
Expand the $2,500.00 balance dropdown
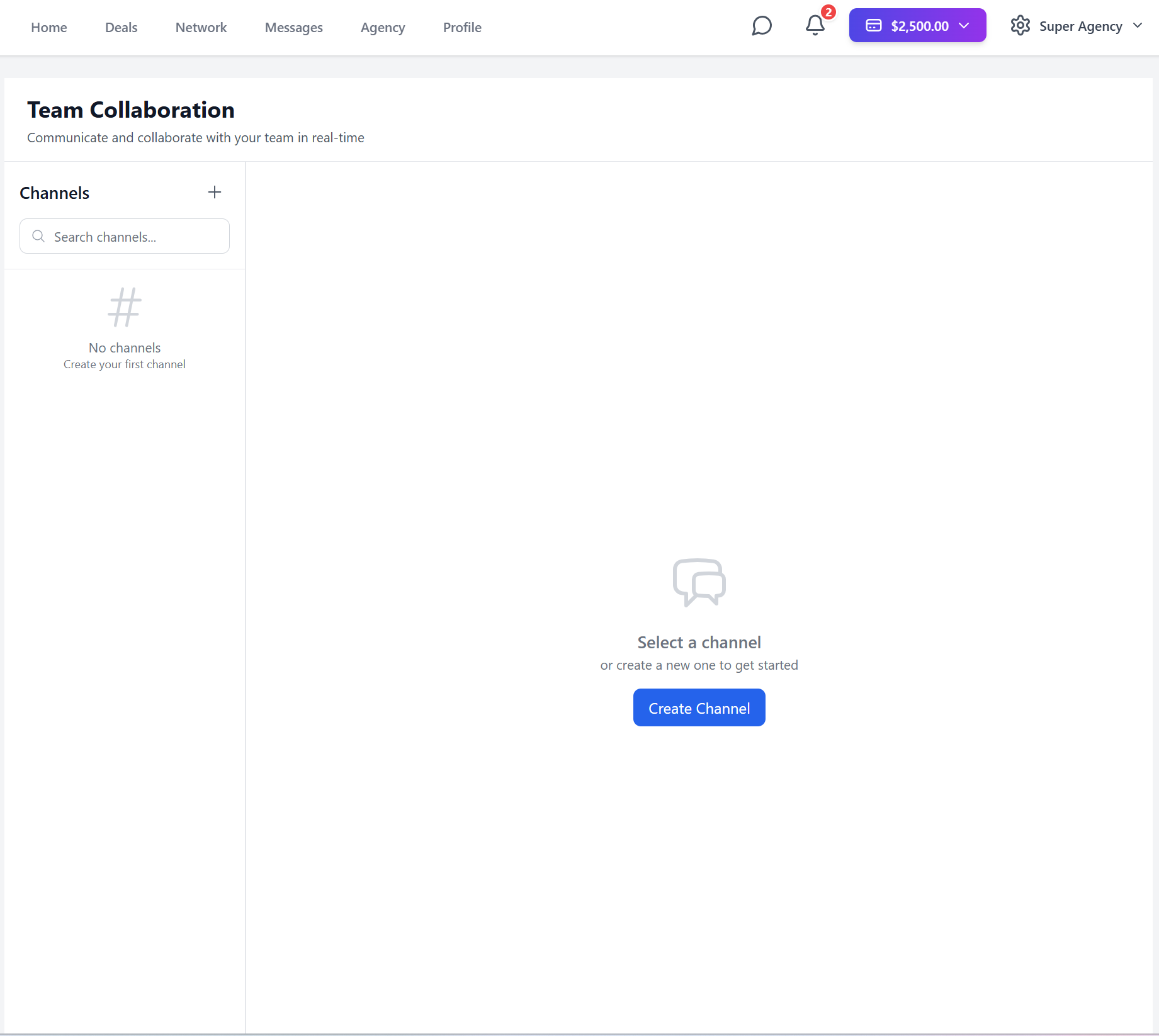[917, 25]
